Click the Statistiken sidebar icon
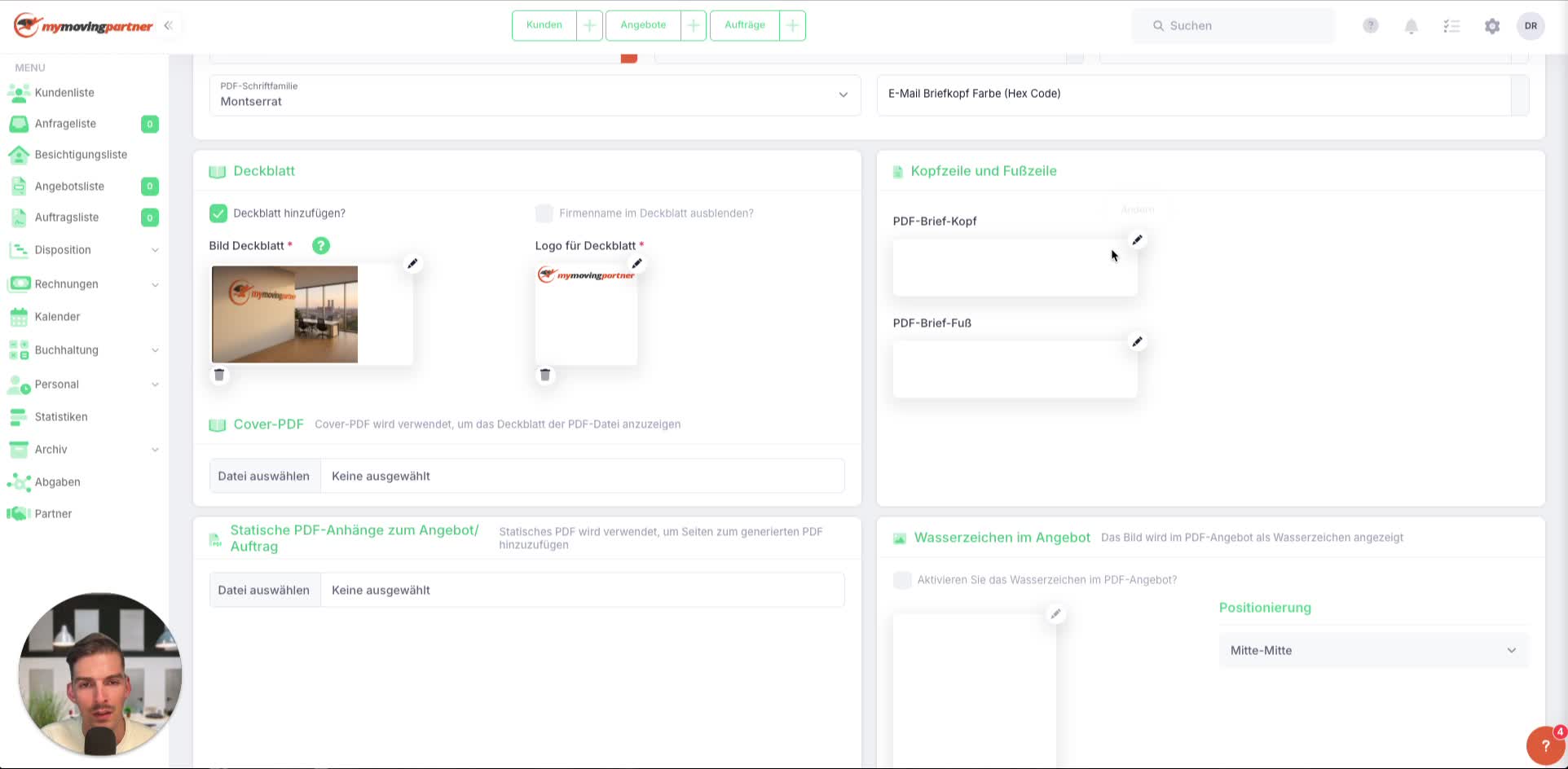This screenshot has height=769, width=1568. [19, 417]
